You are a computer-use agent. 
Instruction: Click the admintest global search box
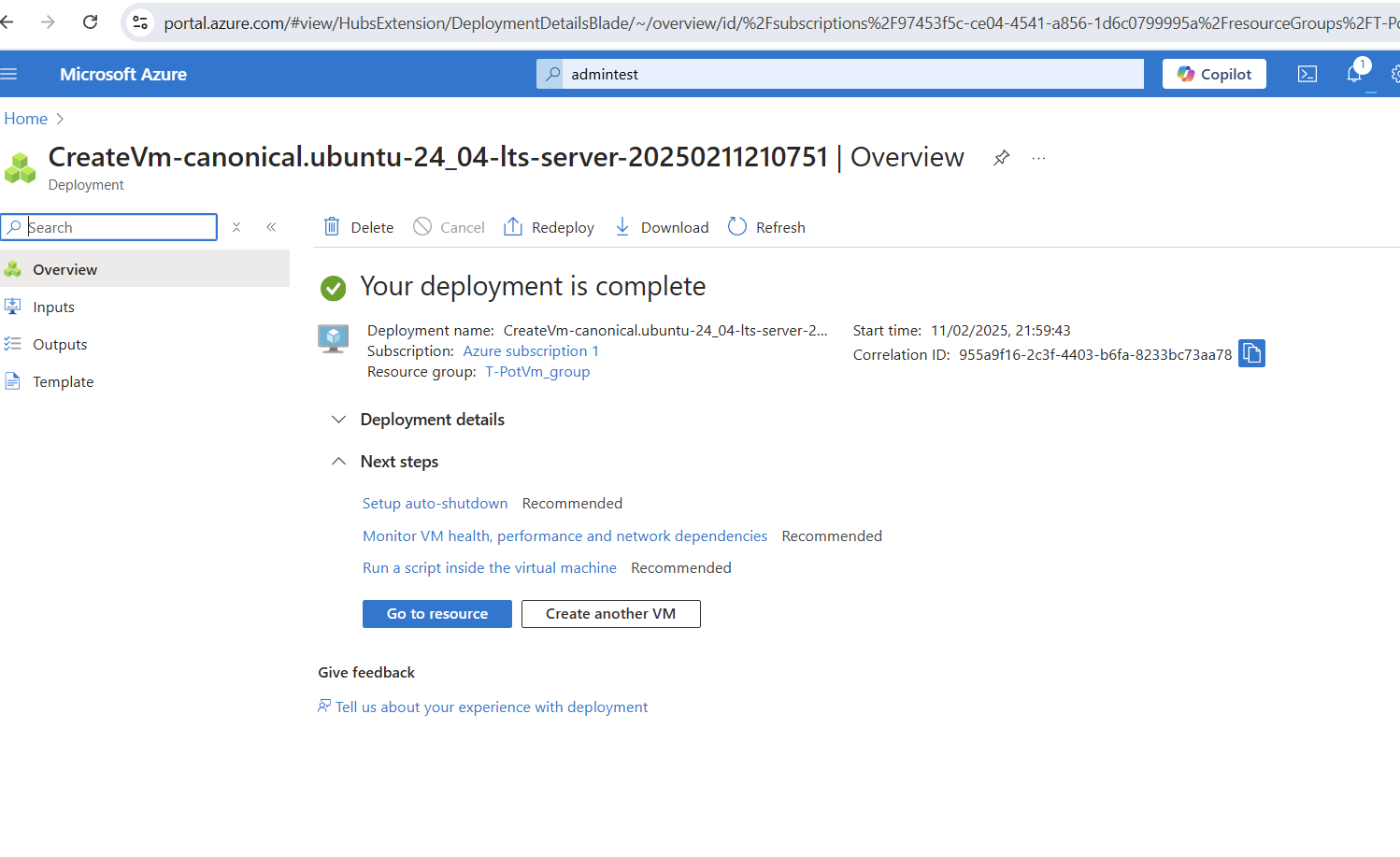pos(840,74)
